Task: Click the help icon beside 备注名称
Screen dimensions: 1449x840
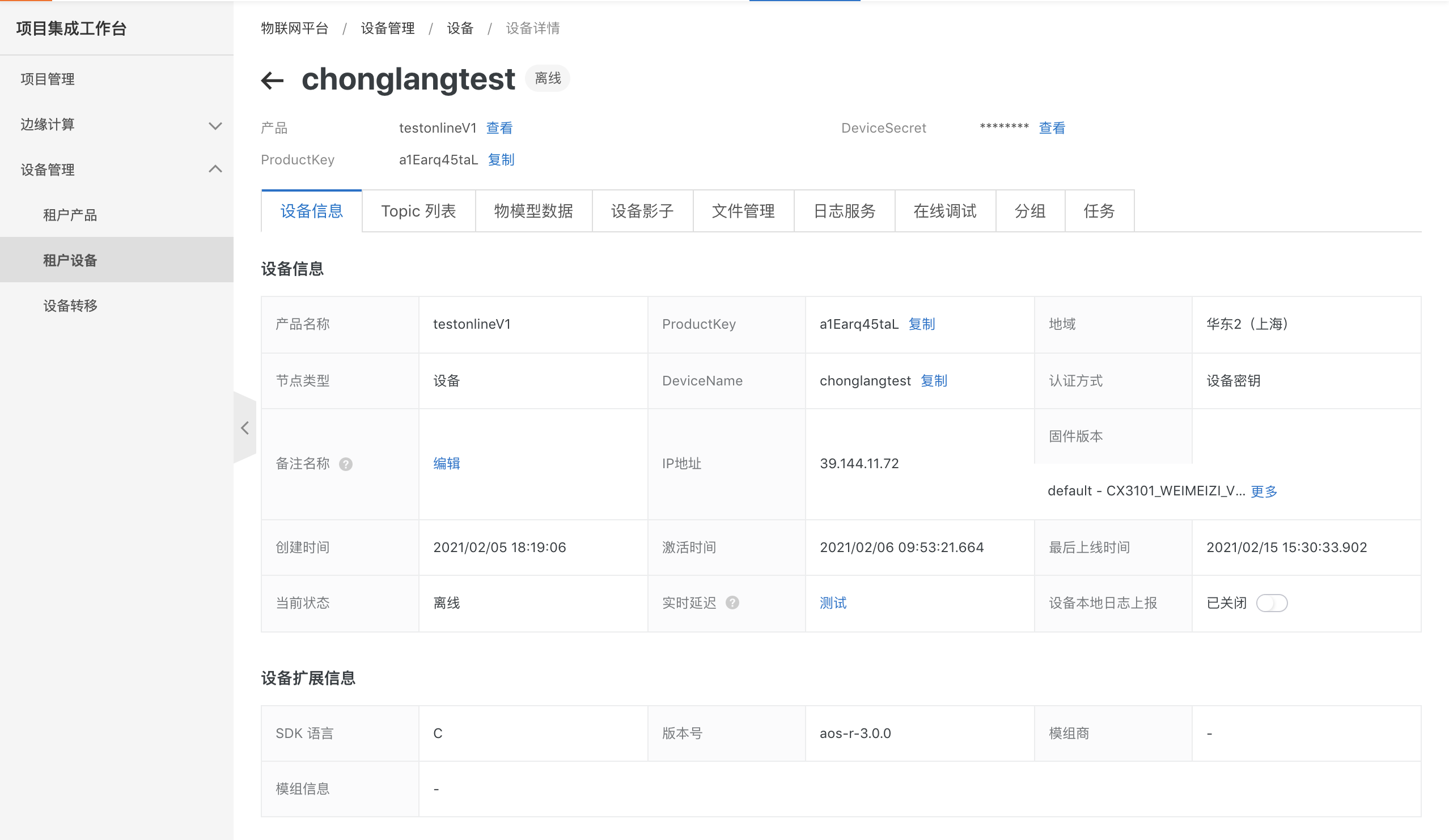Action: 346,464
